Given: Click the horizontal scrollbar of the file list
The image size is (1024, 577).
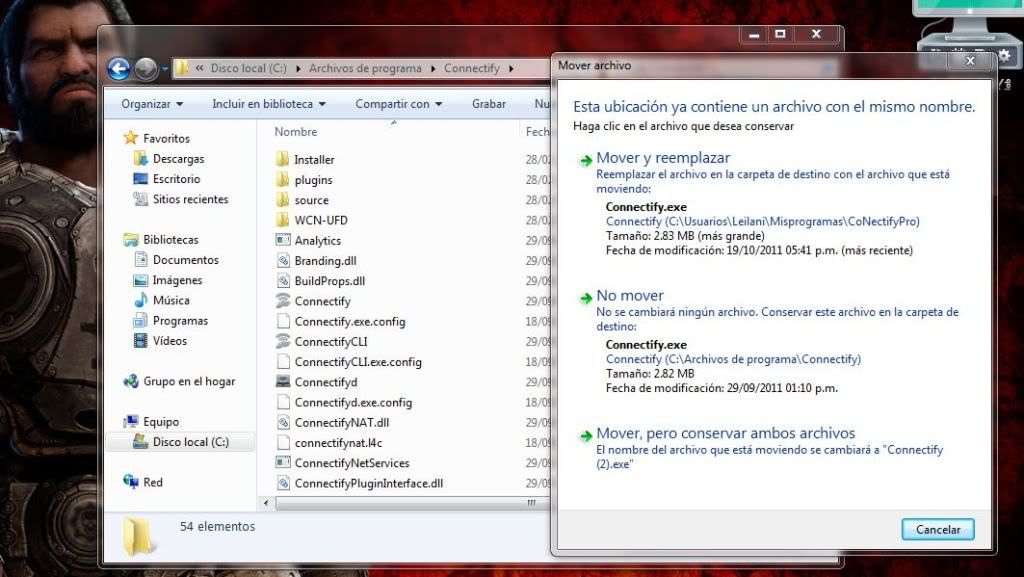Looking at the screenshot, I should pos(411,503).
